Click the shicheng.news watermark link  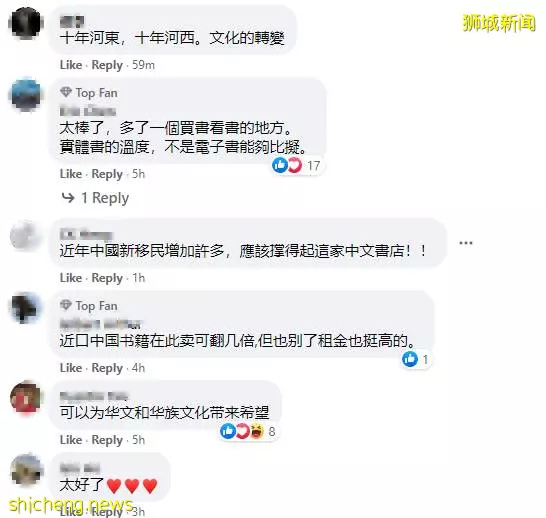click(71, 504)
